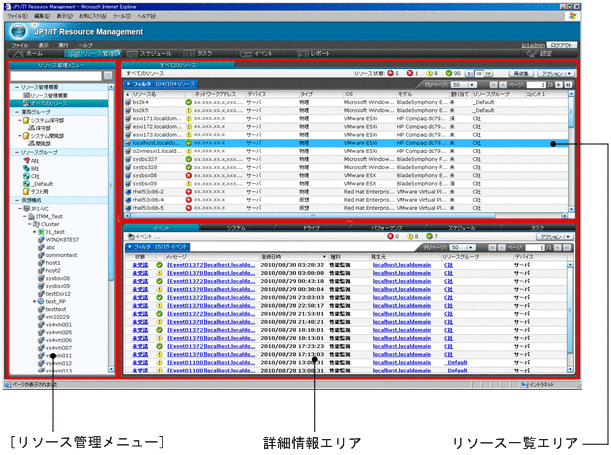Click the search field in resource menu

pos(56,76)
